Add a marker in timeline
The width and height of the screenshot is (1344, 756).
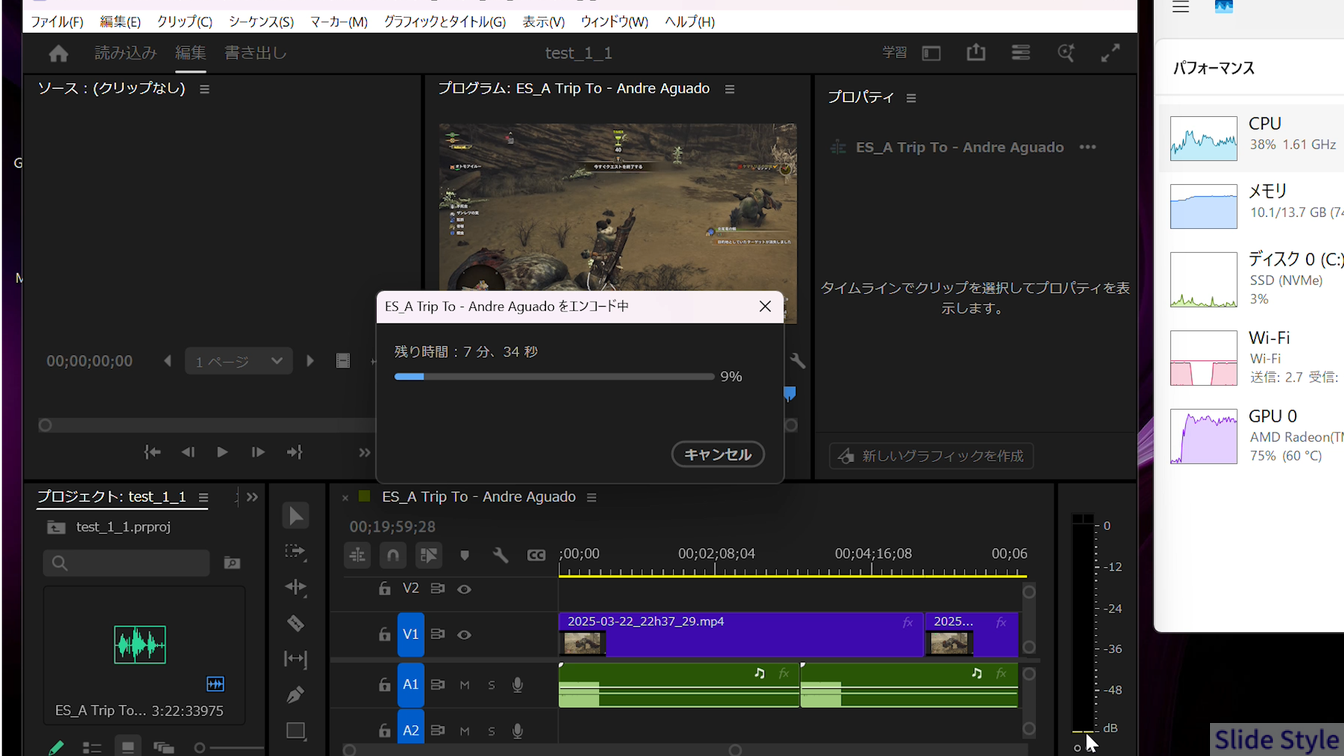coord(464,555)
